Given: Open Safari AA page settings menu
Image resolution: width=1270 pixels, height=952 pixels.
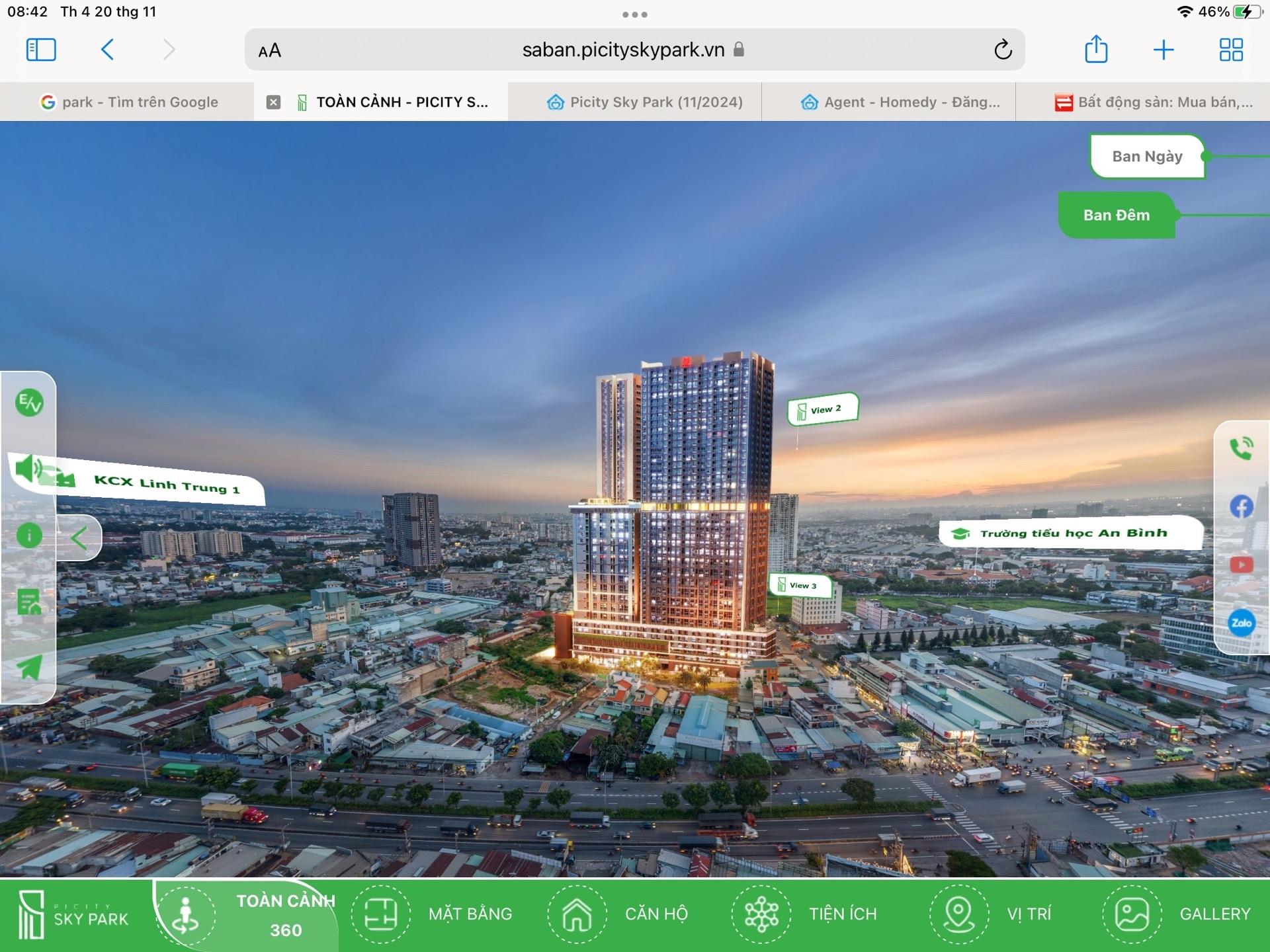Looking at the screenshot, I should pyautogui.click(x=269, y=50).
